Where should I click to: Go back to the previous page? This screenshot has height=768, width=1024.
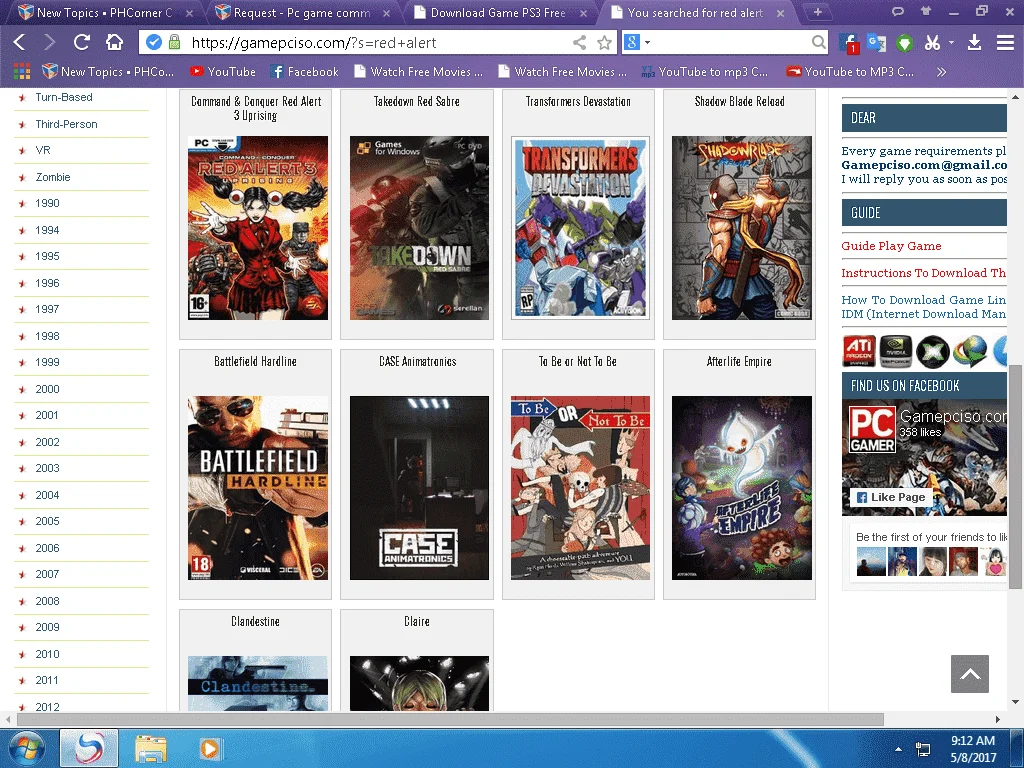(19, 42)
